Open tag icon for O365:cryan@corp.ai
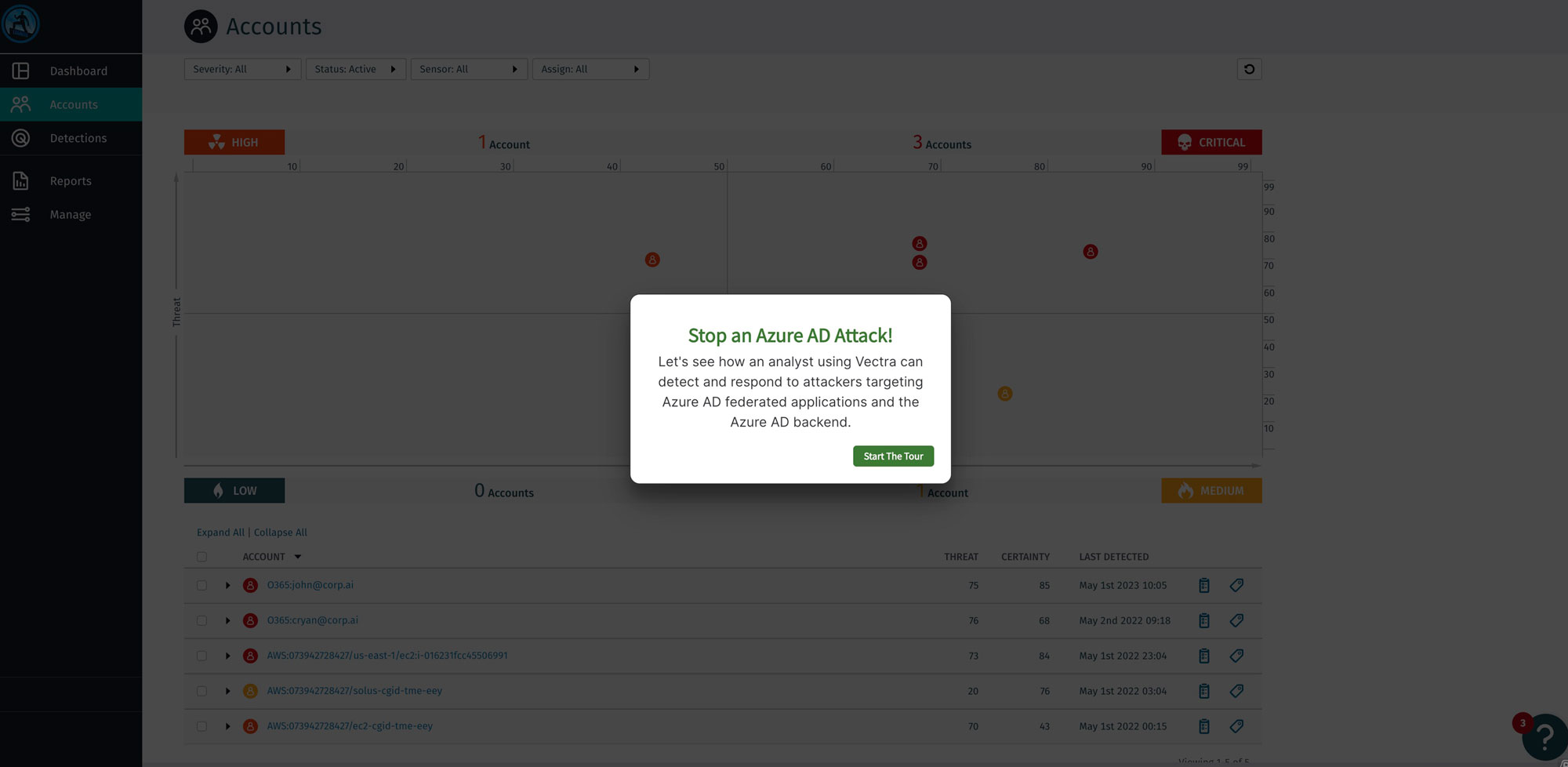 pos(1236,621)
